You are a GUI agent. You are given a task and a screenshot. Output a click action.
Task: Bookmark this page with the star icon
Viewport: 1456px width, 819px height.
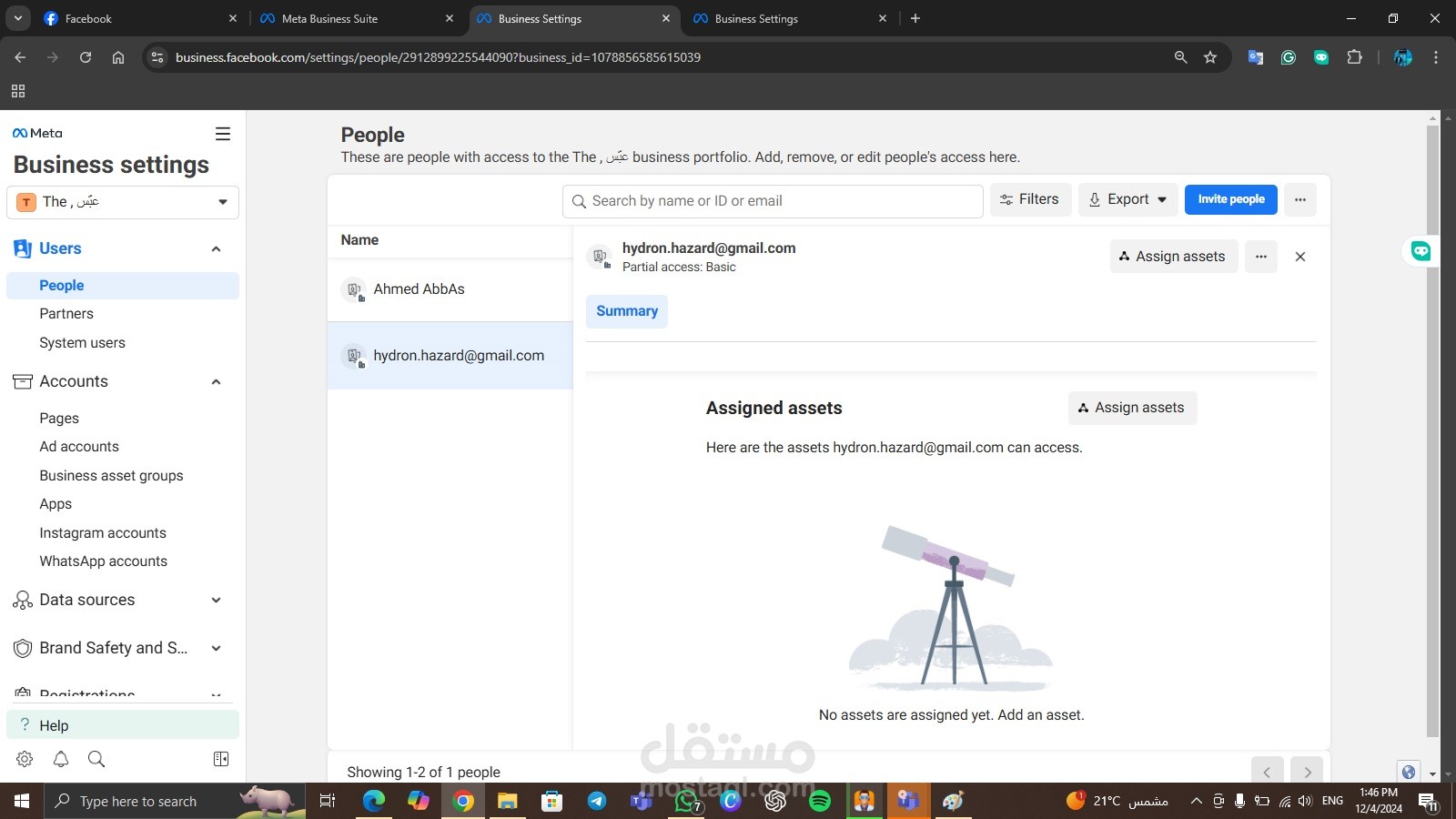pyautogui.click(x=1210, y=57)
